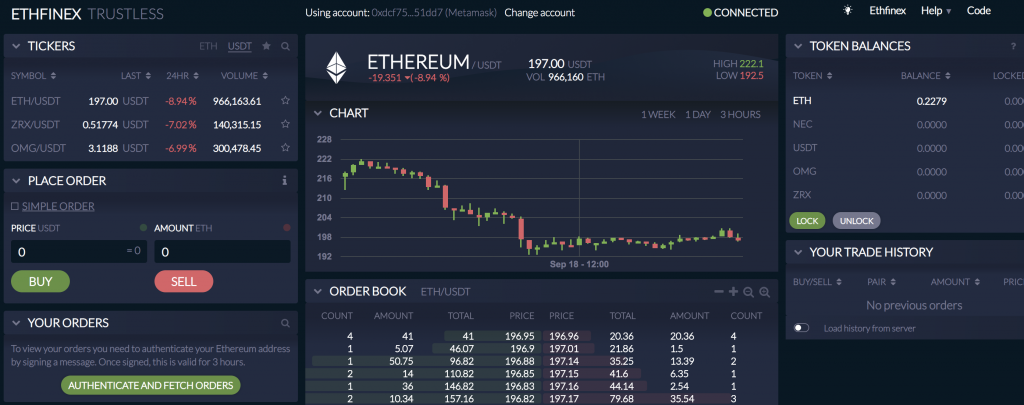Click the green Buy button

(40, 281)
